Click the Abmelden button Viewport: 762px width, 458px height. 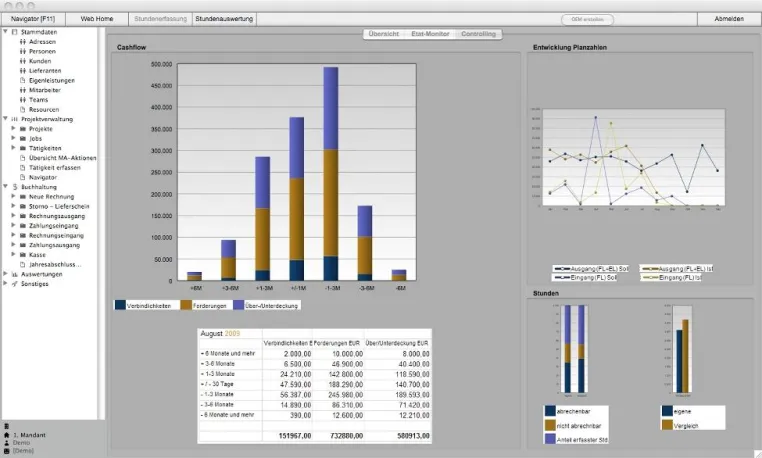pyautogui.click(x=729, y=19)
